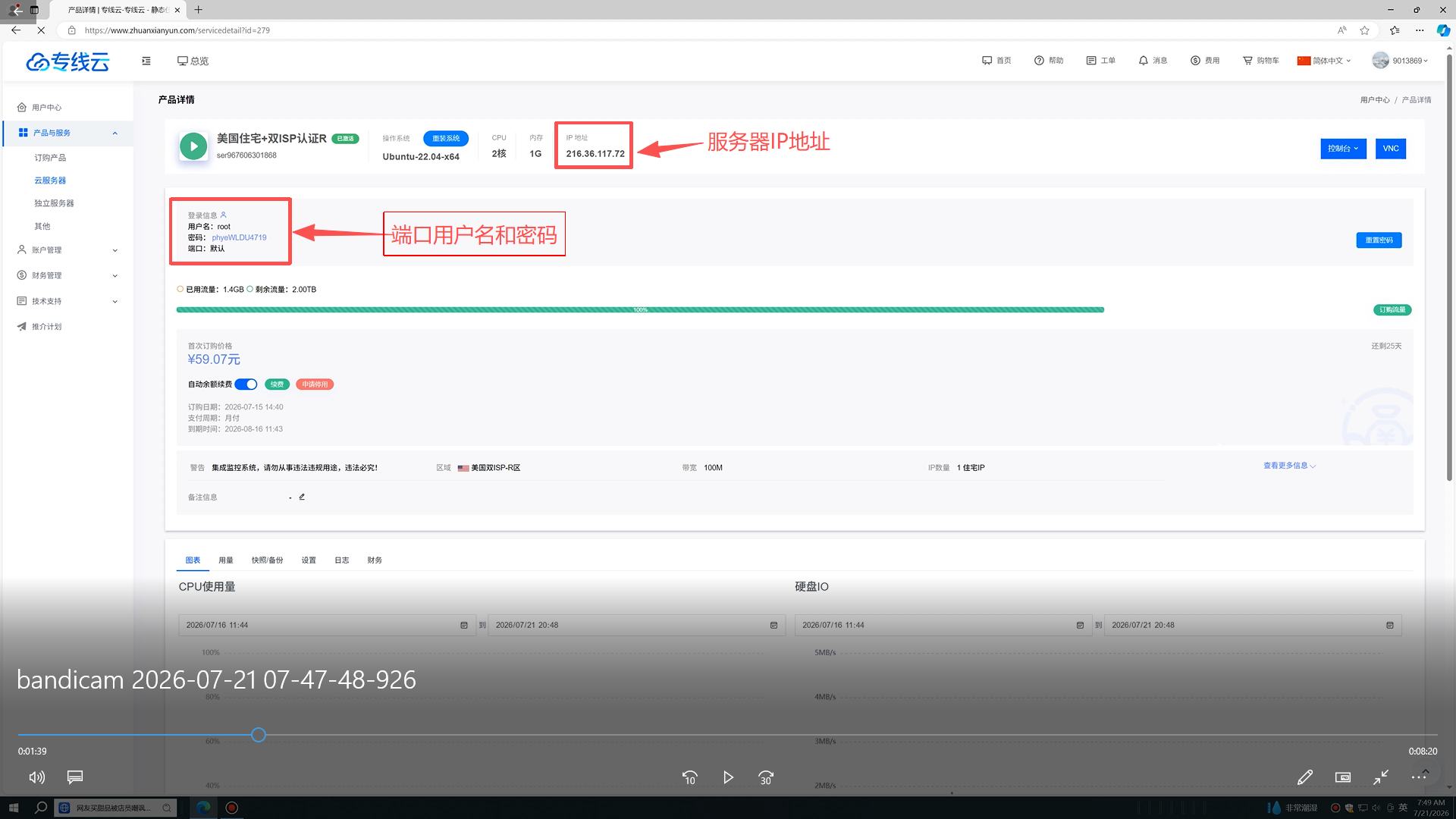Go to 首页 home link
The width and height of the screenshot is (1456, 819).
coord(996,61)
